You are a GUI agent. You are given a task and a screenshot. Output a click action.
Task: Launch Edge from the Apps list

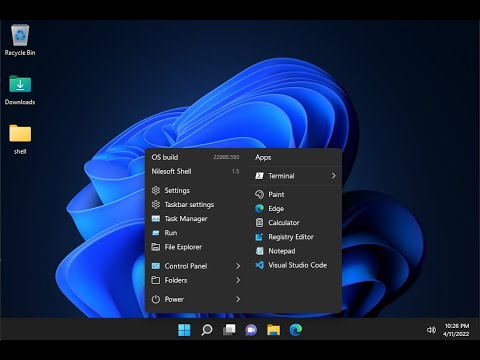pyautogui.click(x=295, y=208)
